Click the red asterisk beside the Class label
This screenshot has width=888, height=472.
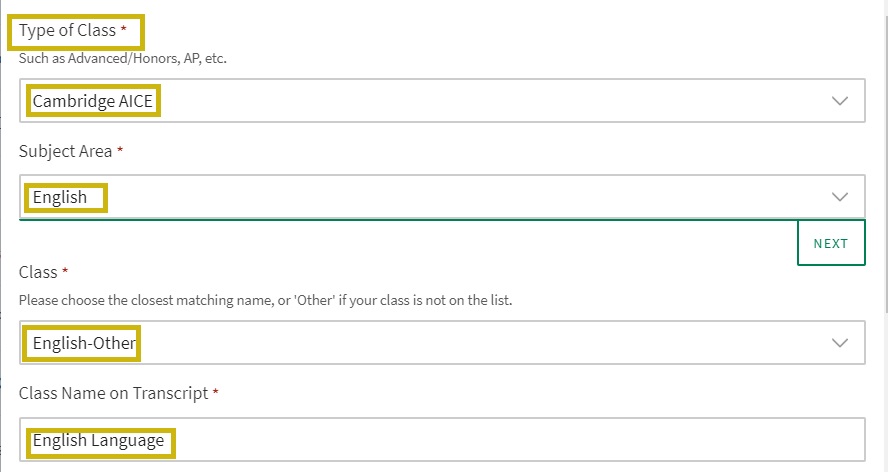click(x=66, y=272)
